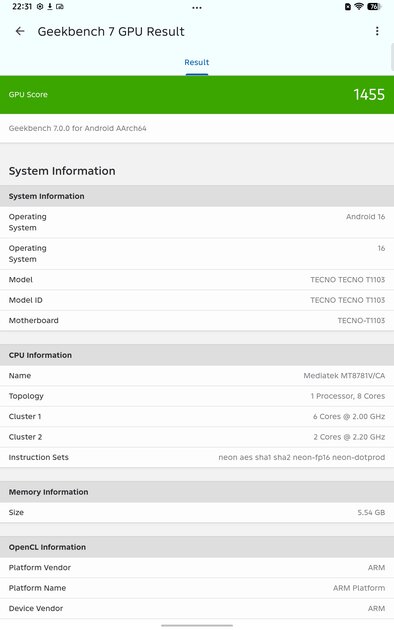Tap the Android 16 value
The height and width of the screenshot is (630, 394).
(x=365, y=217)
